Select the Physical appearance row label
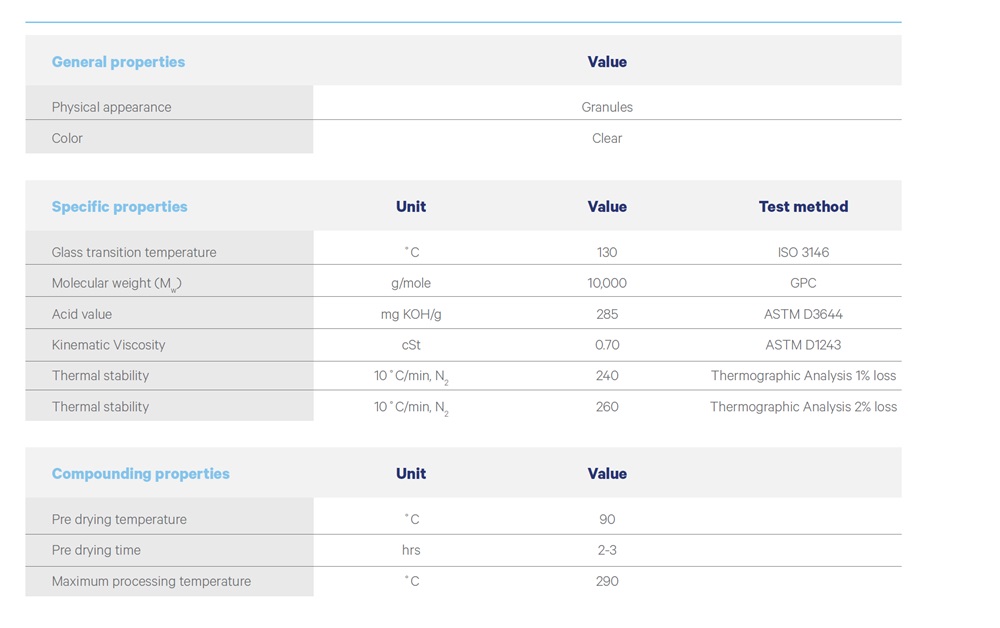The image size is (1000, 628). click(111, 107)
